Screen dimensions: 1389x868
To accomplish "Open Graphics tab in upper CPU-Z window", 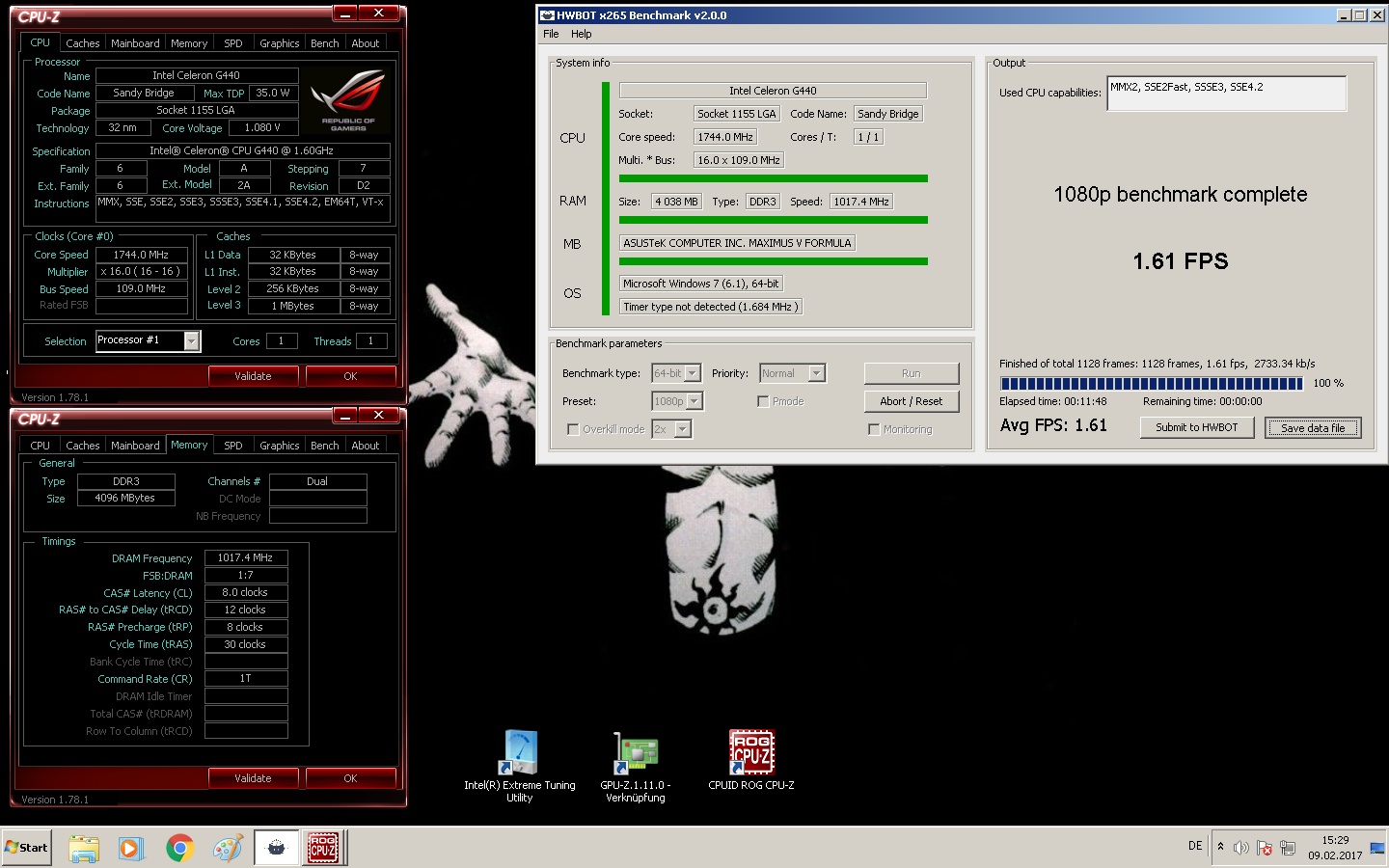I will [279, 43].
